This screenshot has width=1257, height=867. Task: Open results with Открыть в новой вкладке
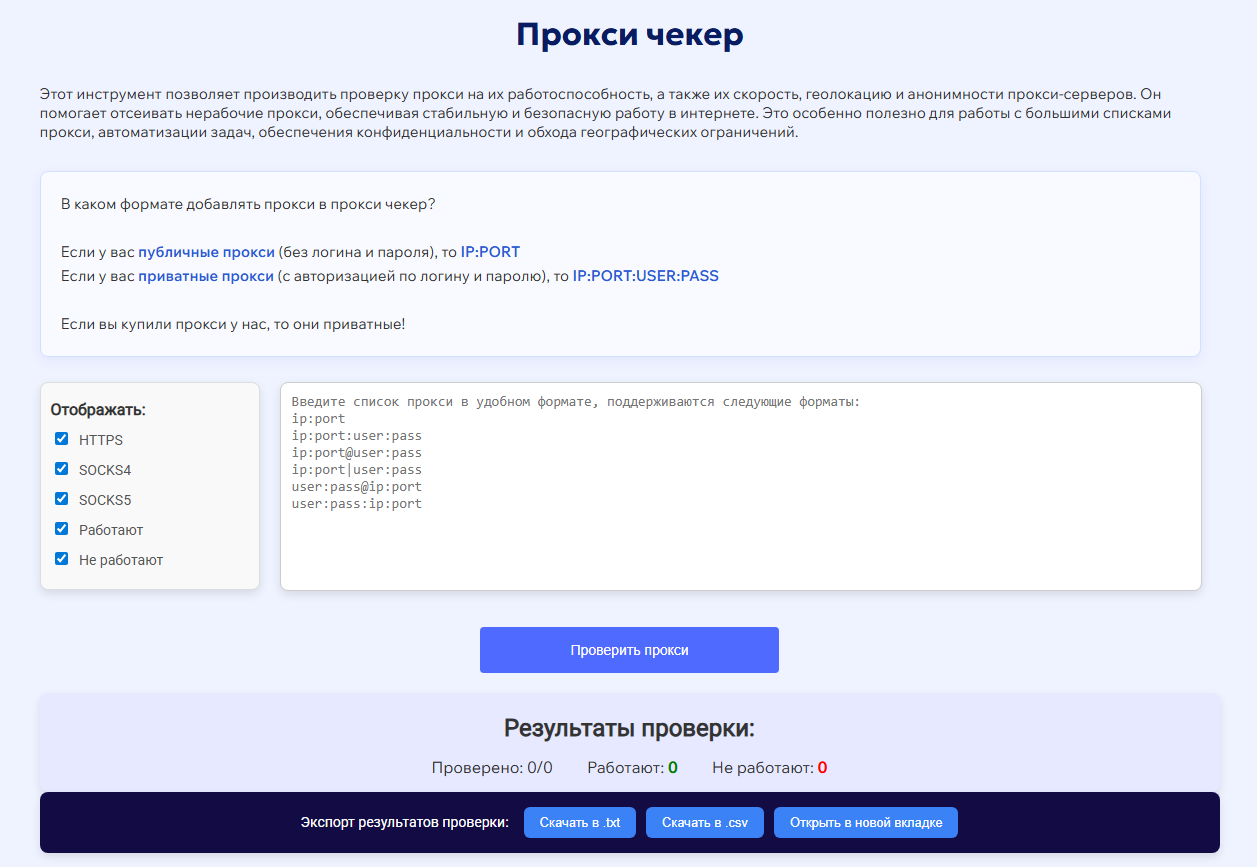[x=866, y=823]
